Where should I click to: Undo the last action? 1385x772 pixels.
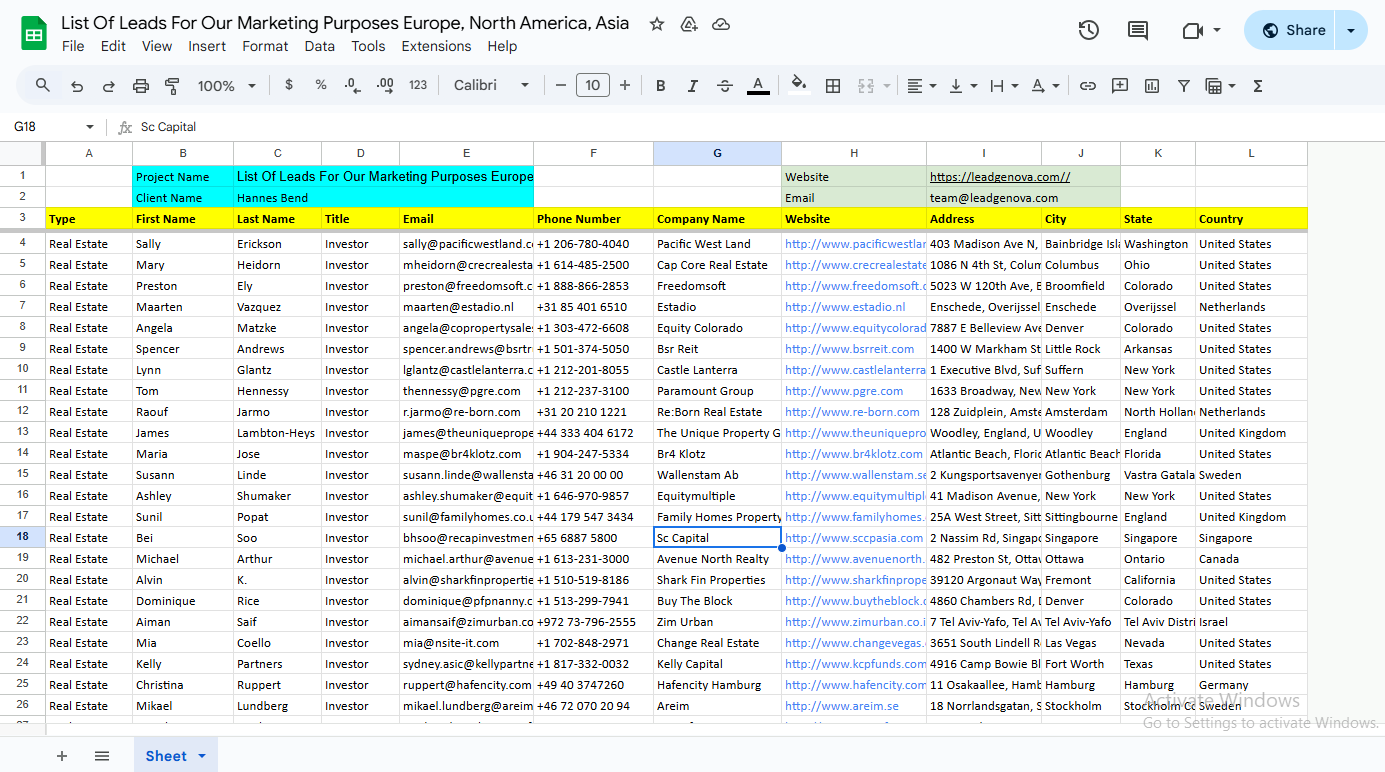77,86
